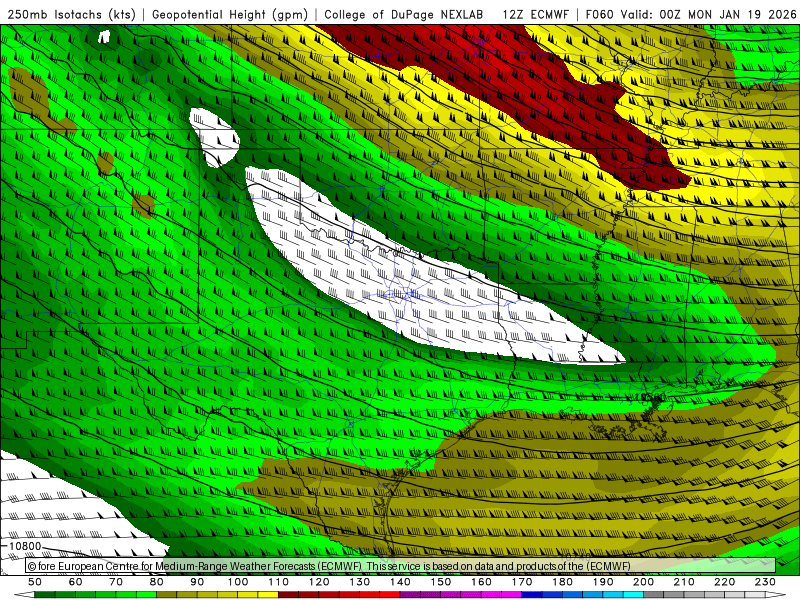Click the '90' value on the color scale
Screen dimensions: 800x600
(x=197, y=582)
